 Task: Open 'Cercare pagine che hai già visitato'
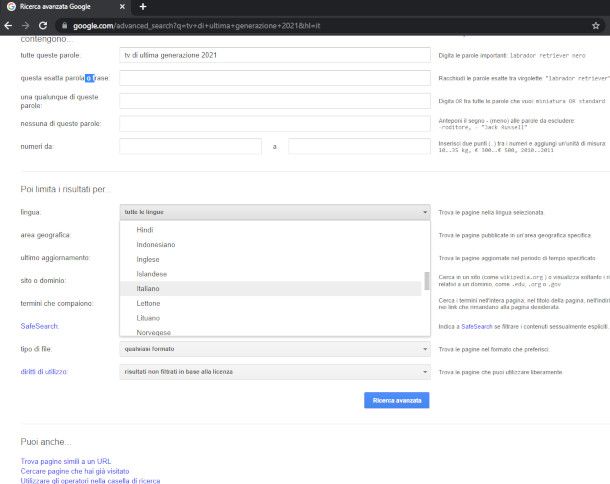(75, 471)
